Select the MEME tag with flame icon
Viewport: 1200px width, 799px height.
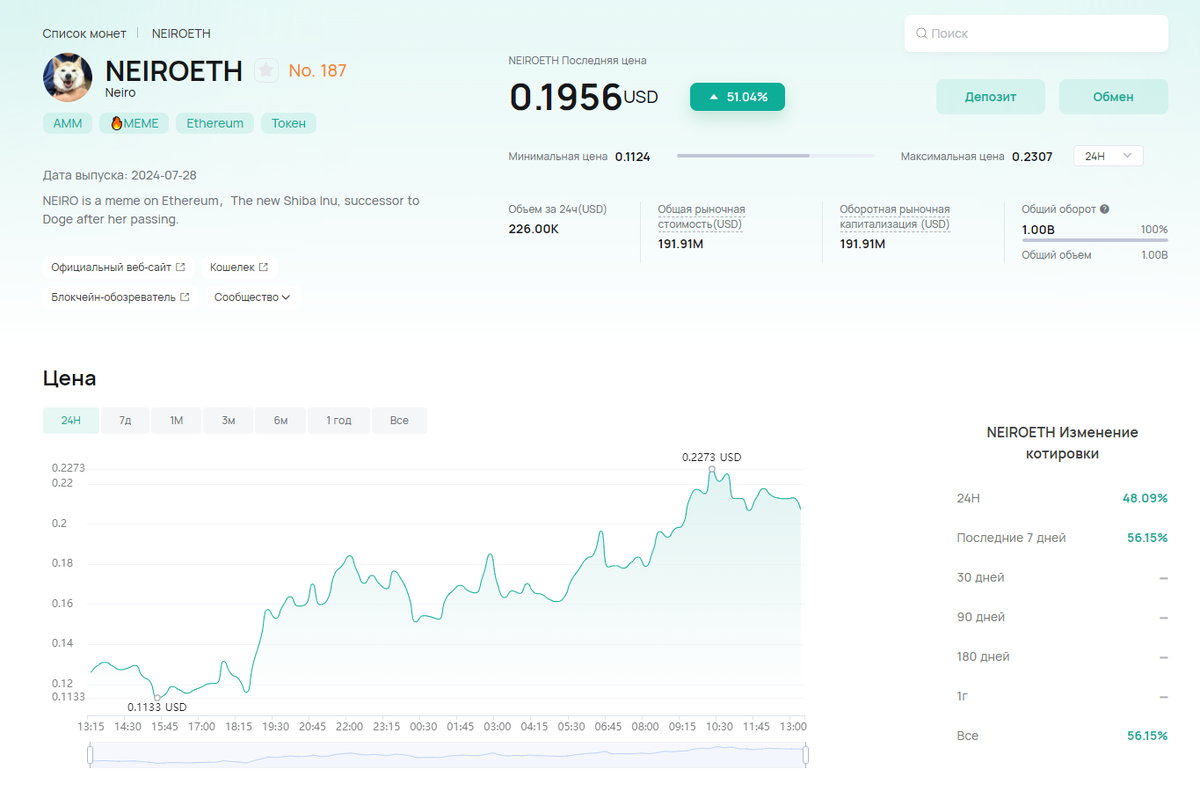tap(134, 123)
